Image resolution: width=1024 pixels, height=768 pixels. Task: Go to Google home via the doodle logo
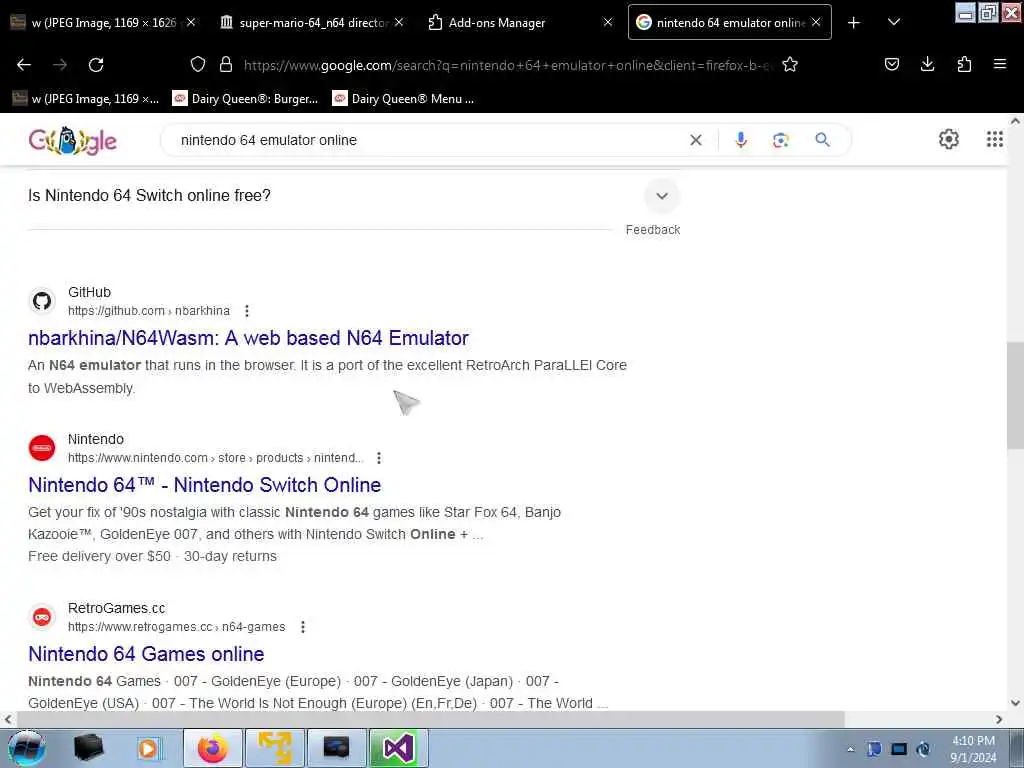point(72,140)
